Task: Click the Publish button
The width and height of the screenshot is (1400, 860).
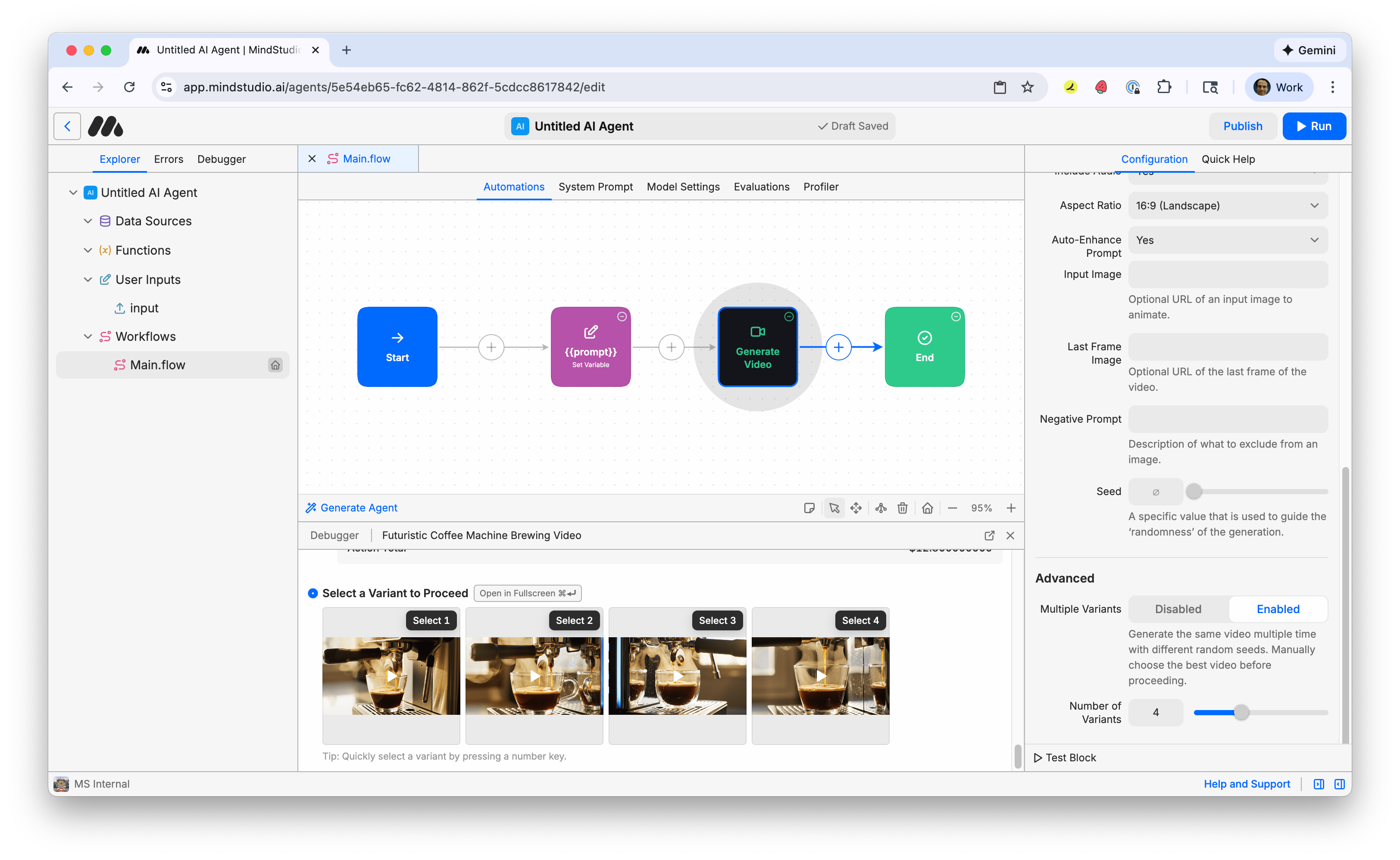Action: (x=1242, y=126)
